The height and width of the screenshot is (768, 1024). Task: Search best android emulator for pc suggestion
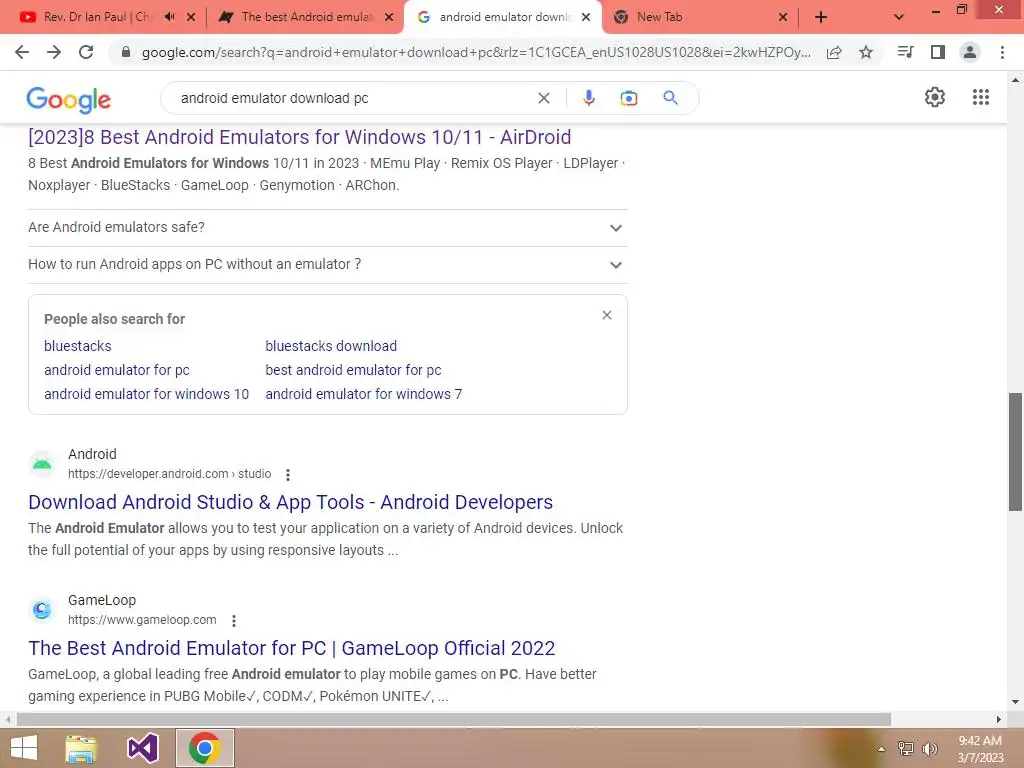[x=353, y=370]
